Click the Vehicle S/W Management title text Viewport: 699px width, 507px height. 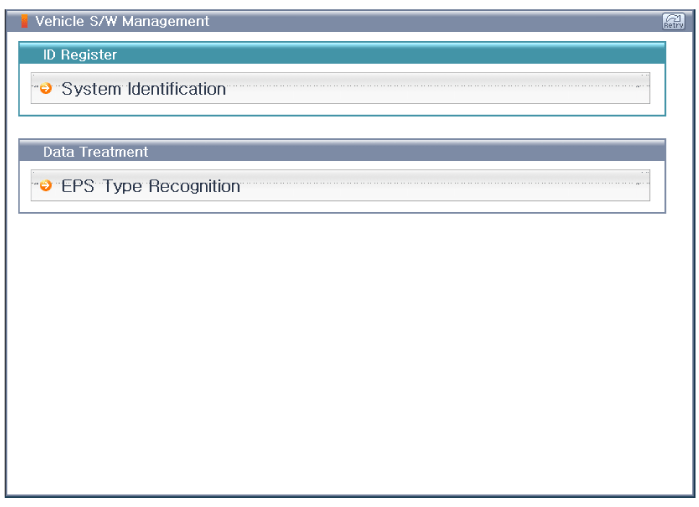tap(122, 21)
